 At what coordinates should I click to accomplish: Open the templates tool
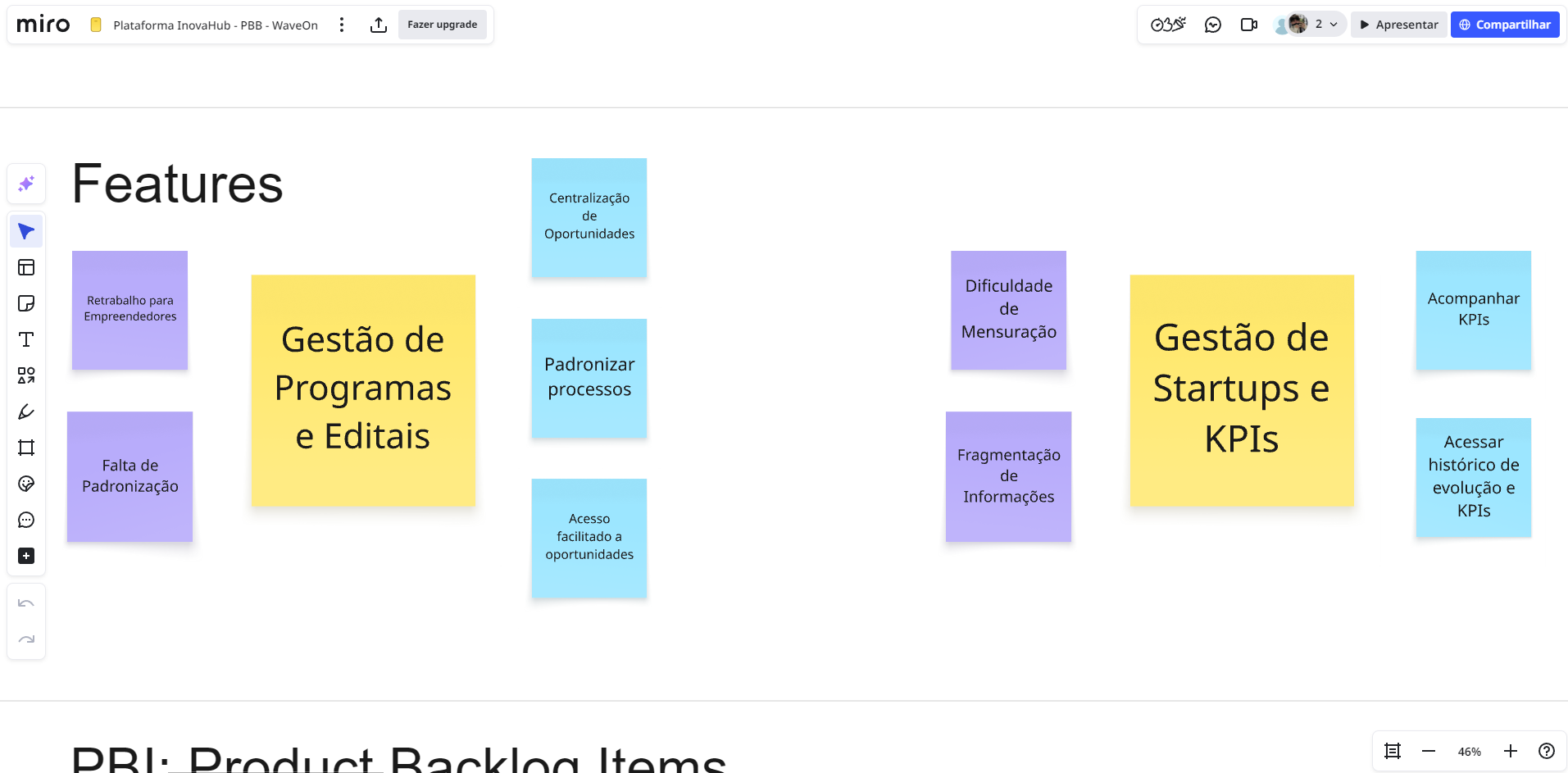coord(26,267)
